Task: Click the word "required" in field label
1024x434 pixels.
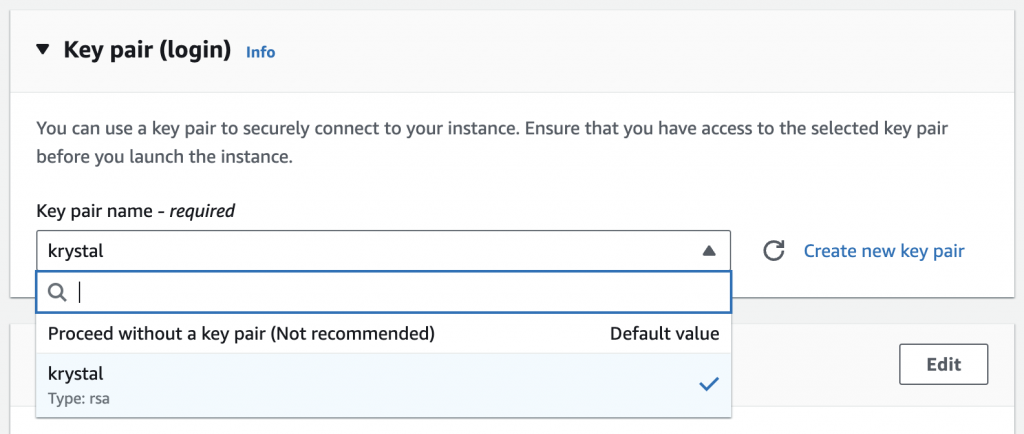Action: point(202,211)
